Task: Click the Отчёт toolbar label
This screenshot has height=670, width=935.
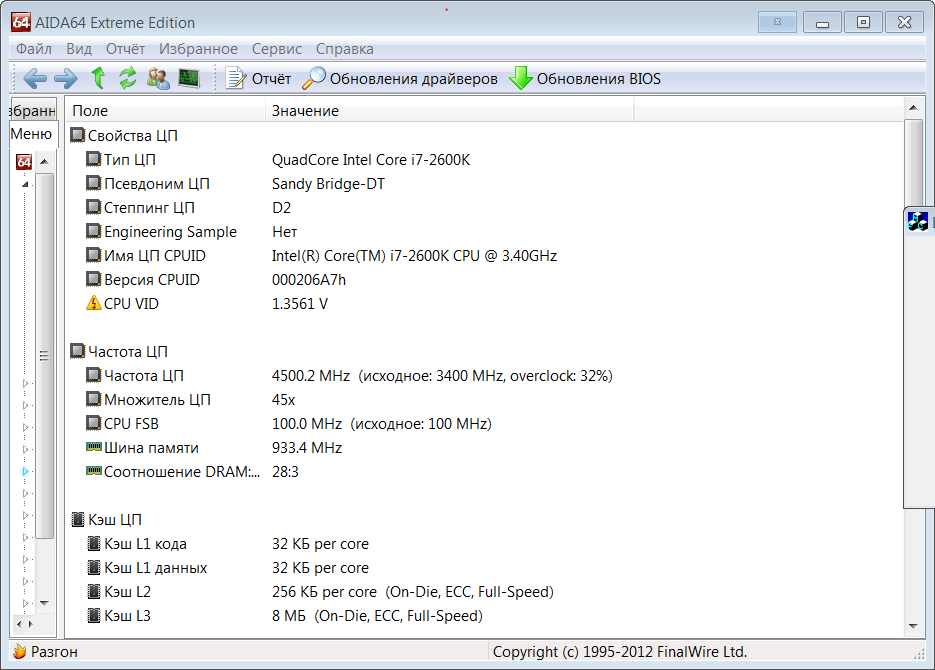Action: 271,79
